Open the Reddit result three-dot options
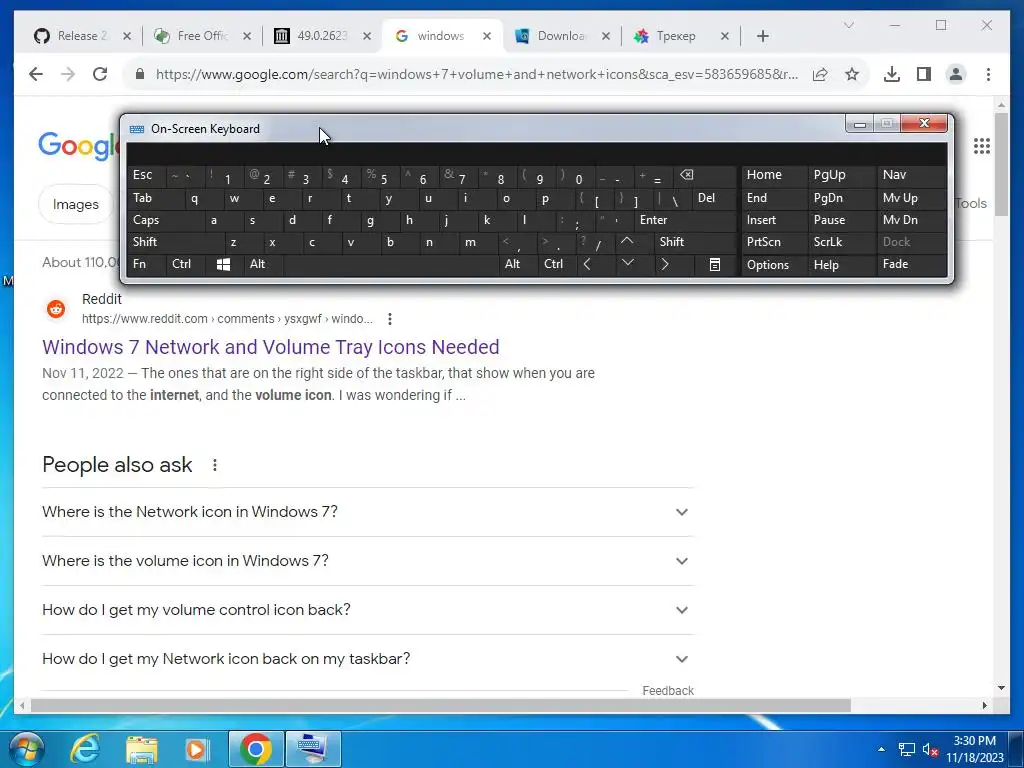The width and height of the screenshot is (1024, 768). (390, 319)
